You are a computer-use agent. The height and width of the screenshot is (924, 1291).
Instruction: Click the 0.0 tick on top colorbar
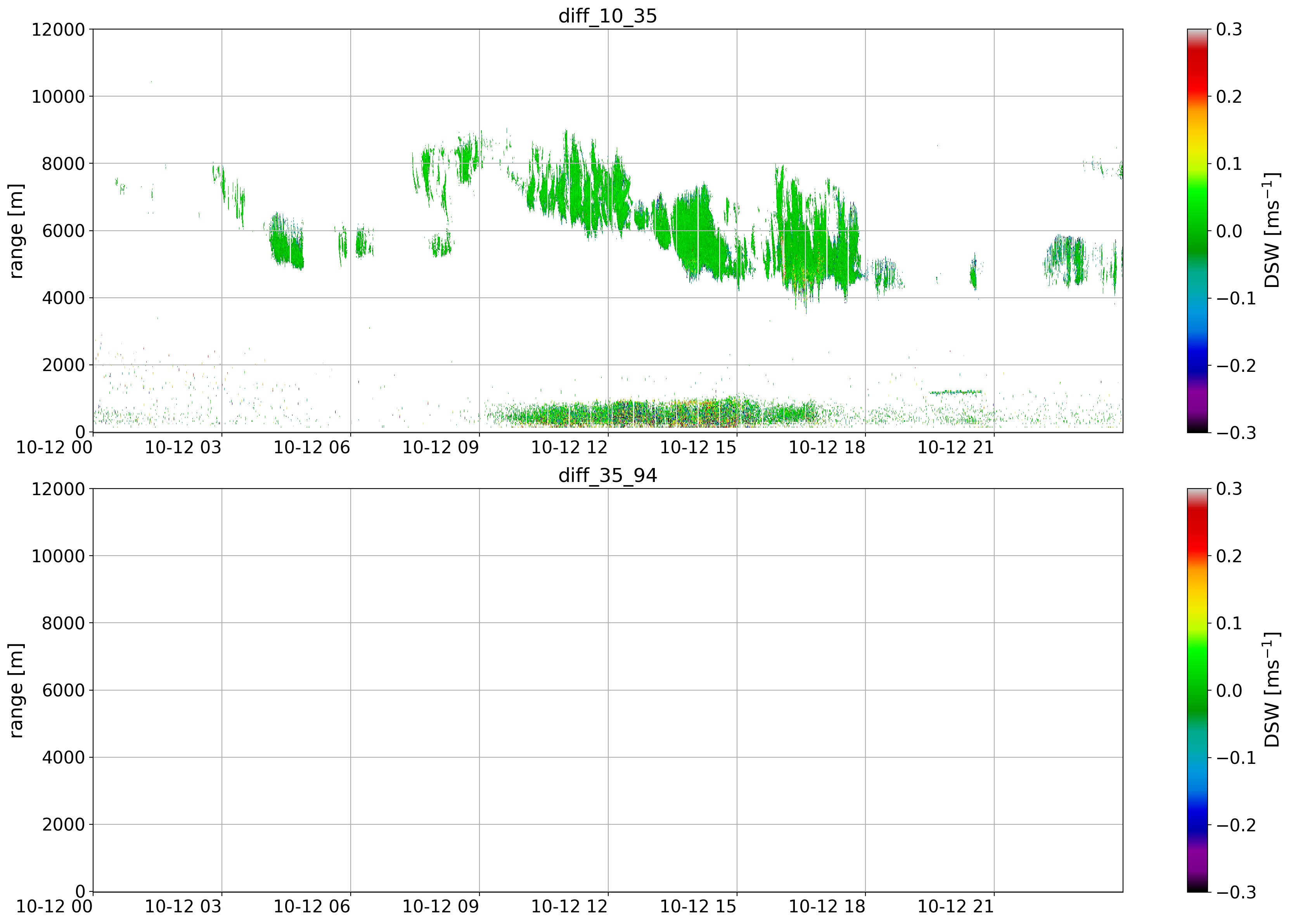(x=1229, y=231)
